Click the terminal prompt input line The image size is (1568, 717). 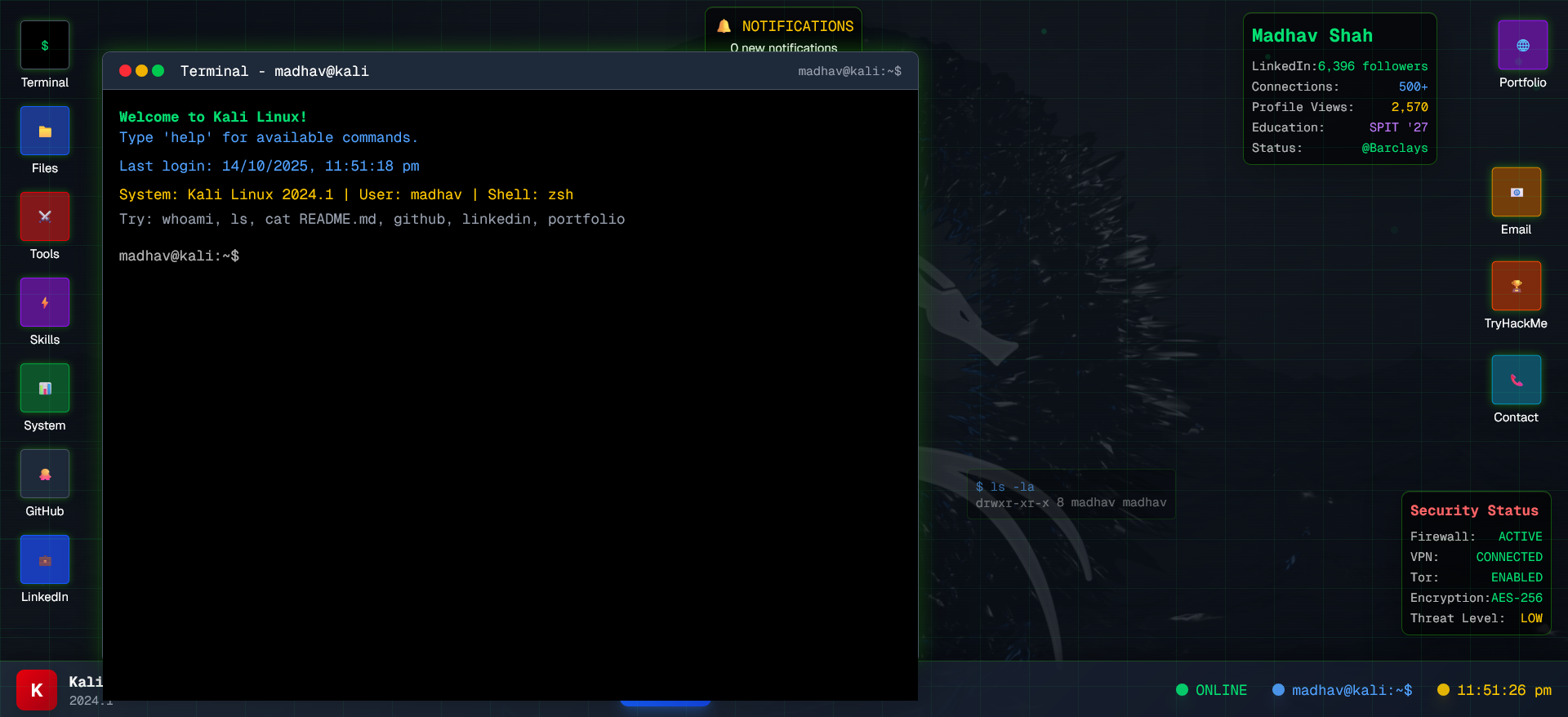pyautogui.click(x=510, y=256)
